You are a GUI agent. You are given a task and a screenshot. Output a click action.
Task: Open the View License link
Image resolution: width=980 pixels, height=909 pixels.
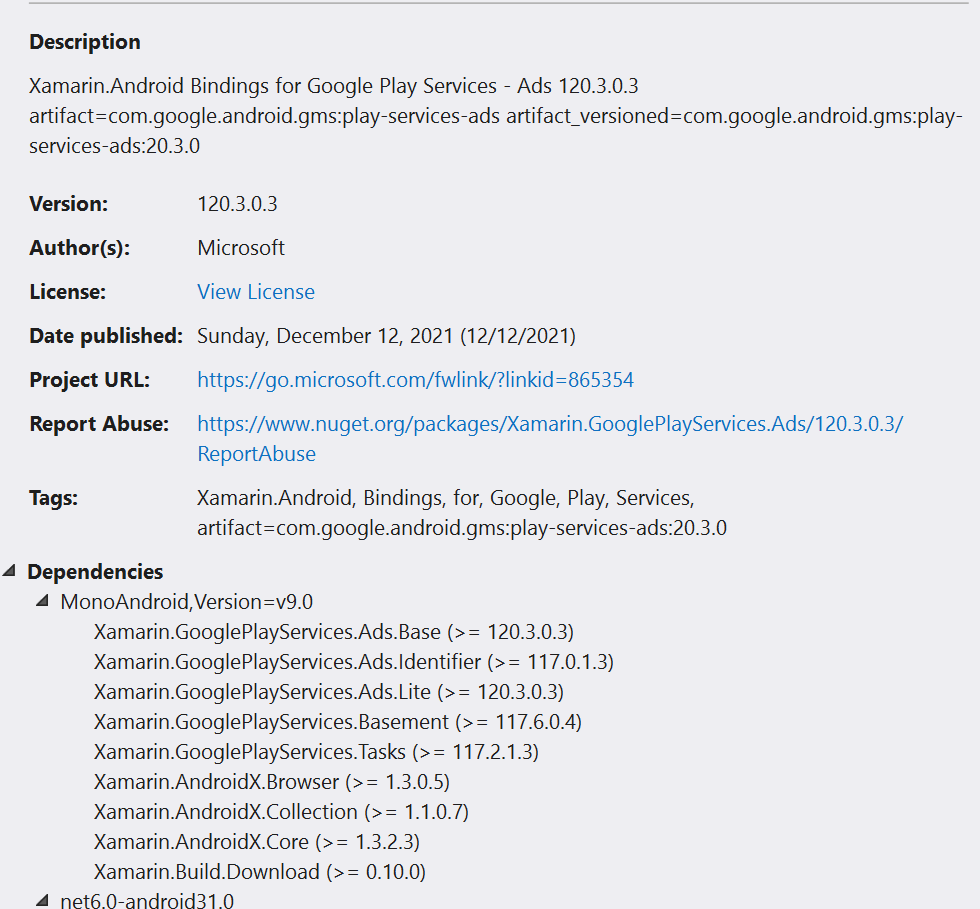point(256,291)
